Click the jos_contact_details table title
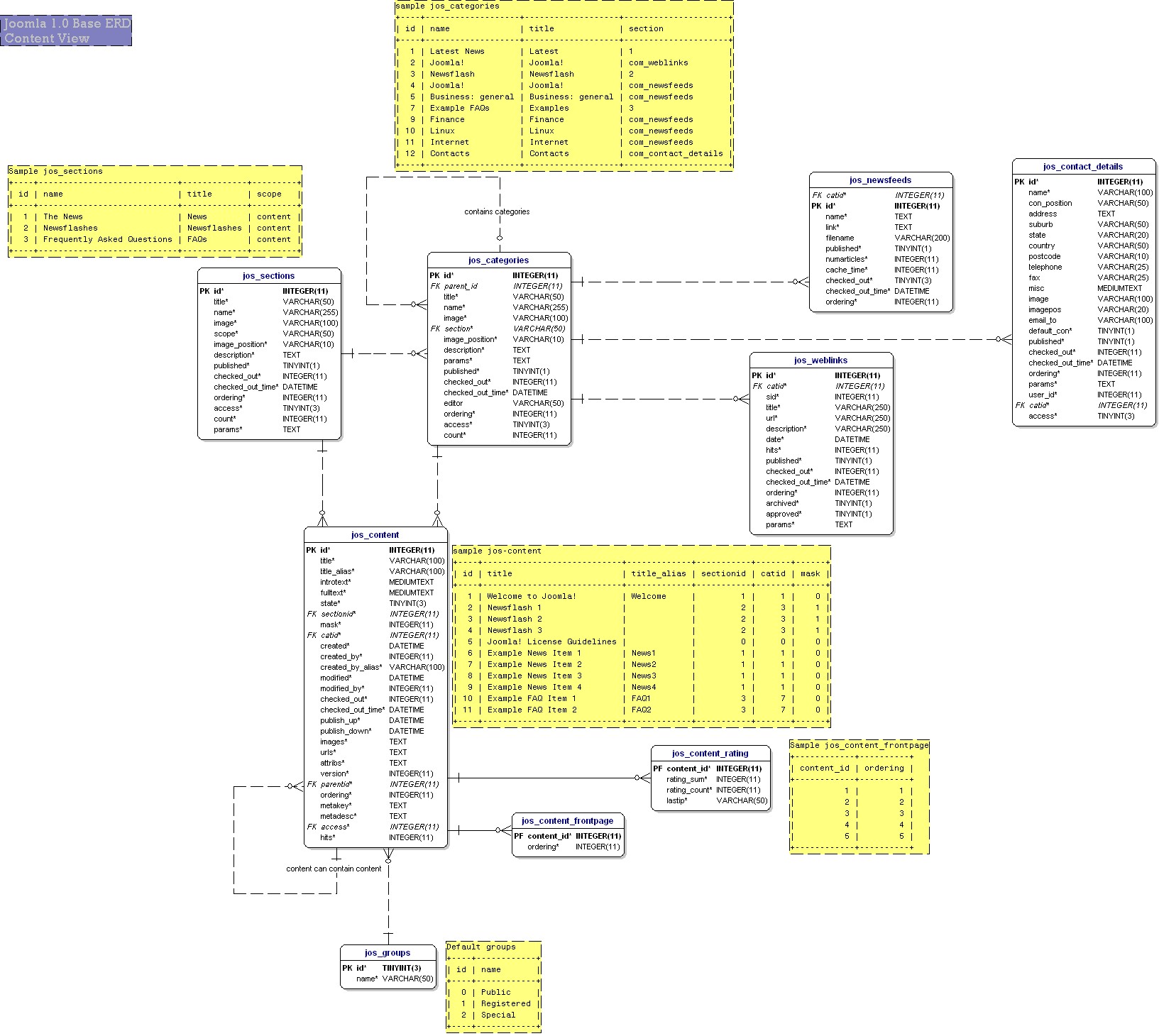Screen dimensions: 1159x1036 (1083, 167)
